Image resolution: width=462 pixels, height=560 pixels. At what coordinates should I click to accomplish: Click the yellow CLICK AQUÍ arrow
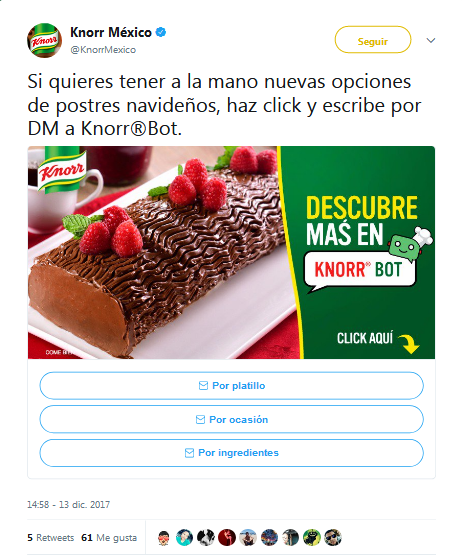point(409,343)
